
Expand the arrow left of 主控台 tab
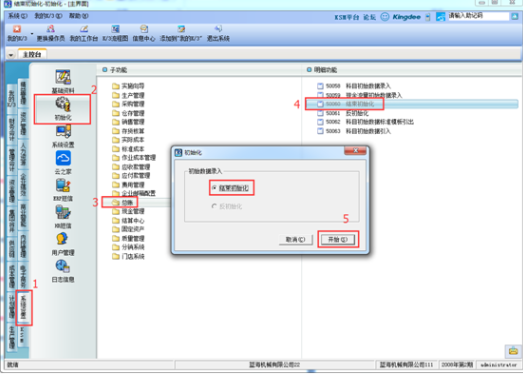pos(11,54)
